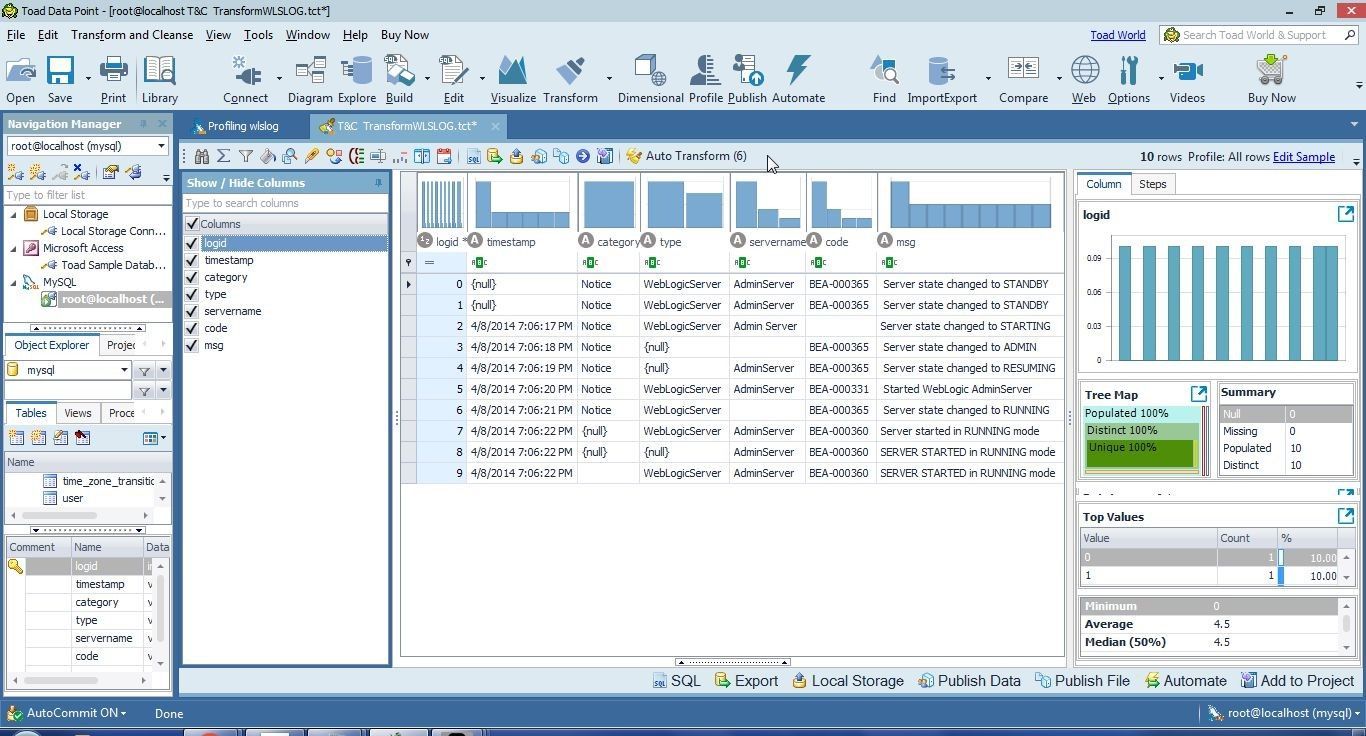Click the calendar date icon in transform toolbar
This screenshot has width=1366, height=736.
point(444,156)
